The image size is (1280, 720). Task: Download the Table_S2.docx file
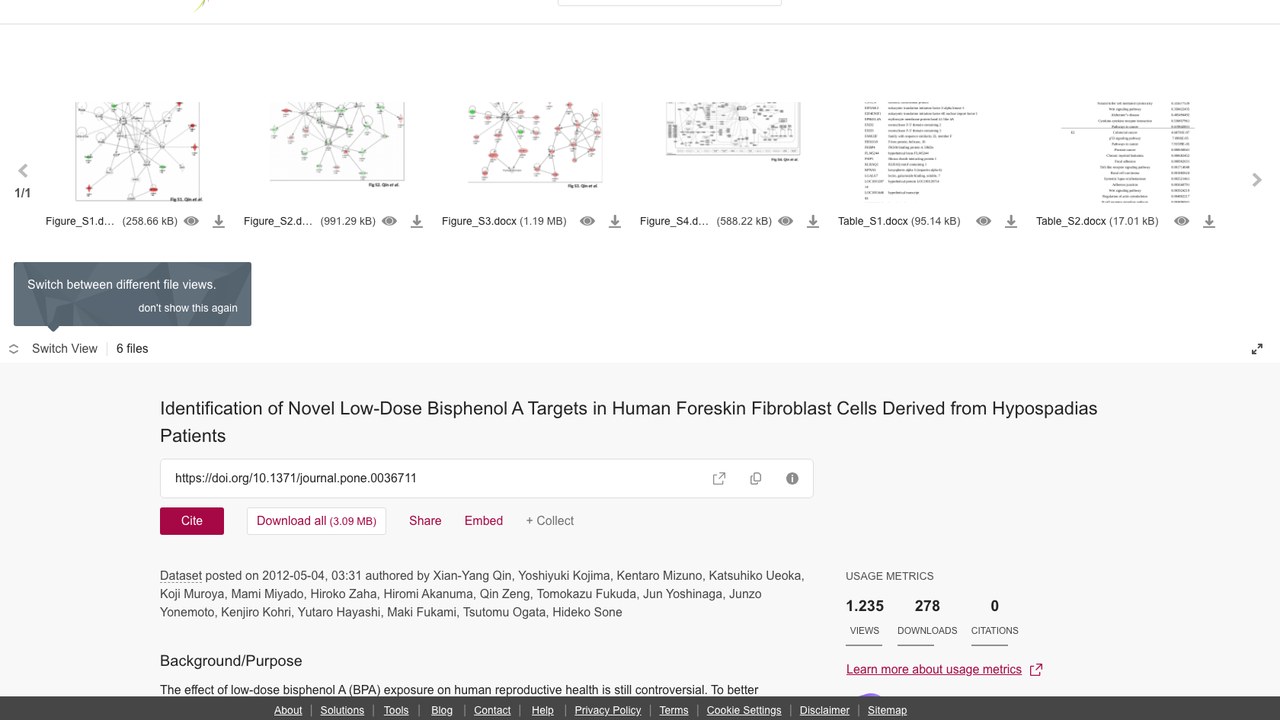click(x=1208, y=221)
